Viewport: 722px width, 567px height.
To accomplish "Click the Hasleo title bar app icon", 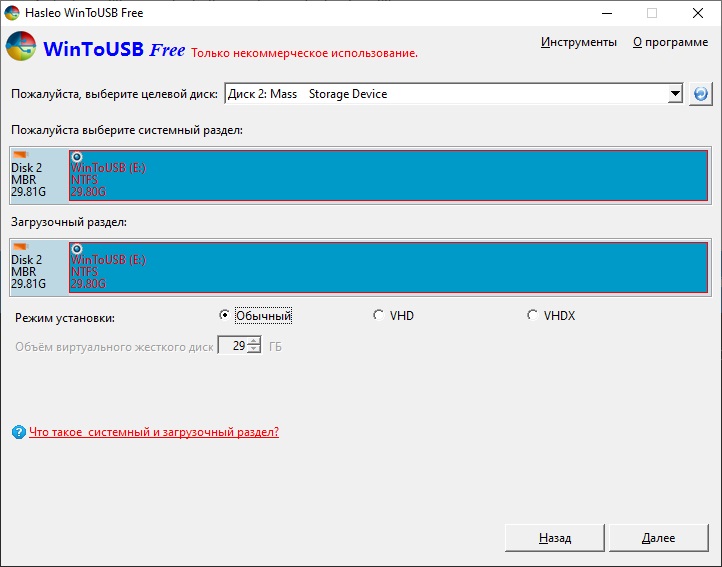I will pos(12,12).
